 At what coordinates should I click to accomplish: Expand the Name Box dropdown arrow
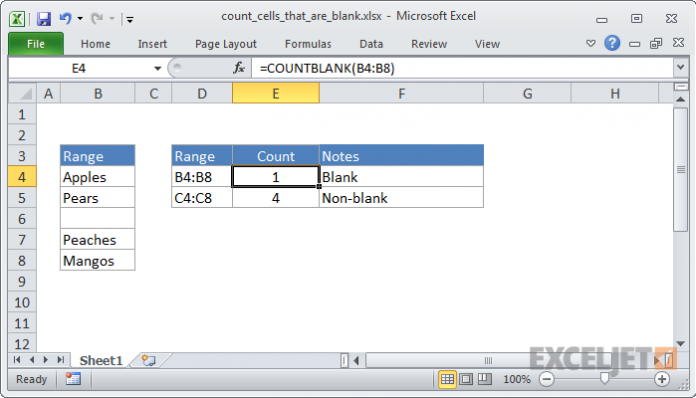click(x=158, y=68)
